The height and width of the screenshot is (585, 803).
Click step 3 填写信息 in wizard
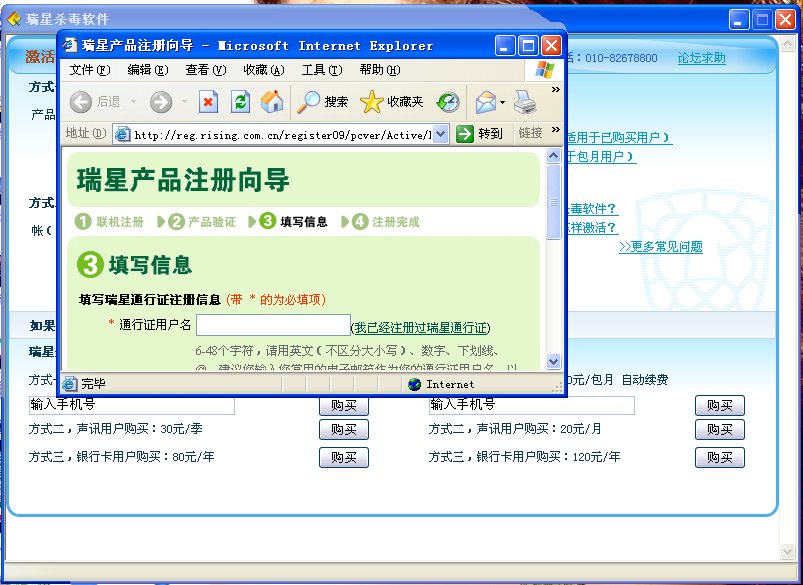[x=293, y=221]
